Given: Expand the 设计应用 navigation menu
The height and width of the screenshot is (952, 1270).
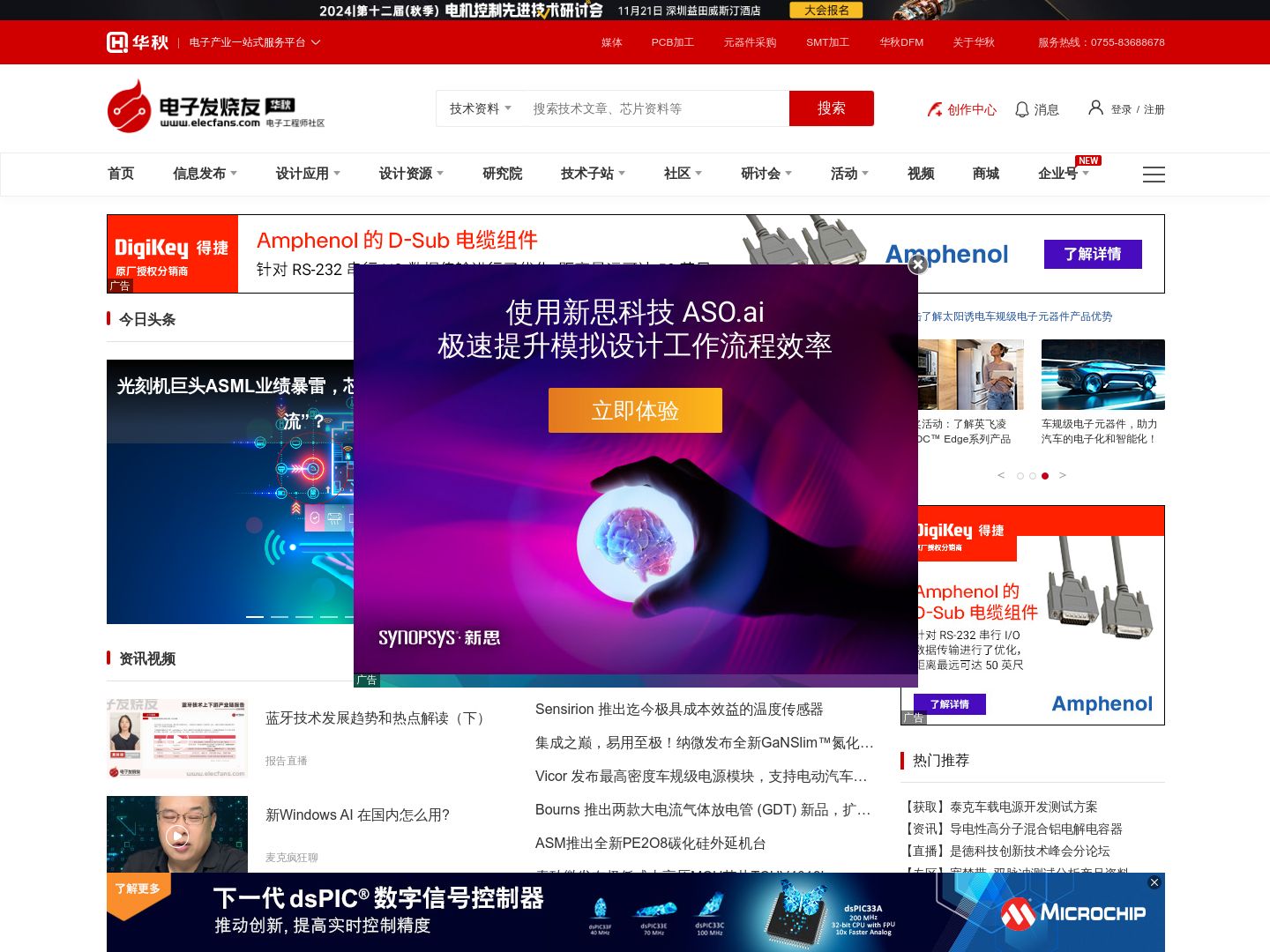Looking at the screenshot, I should coord(308,174).
